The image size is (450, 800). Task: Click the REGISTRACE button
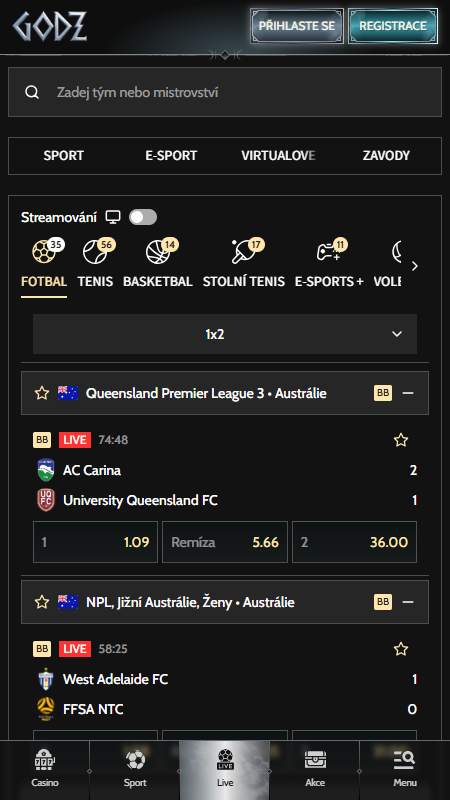coord(393,26)
